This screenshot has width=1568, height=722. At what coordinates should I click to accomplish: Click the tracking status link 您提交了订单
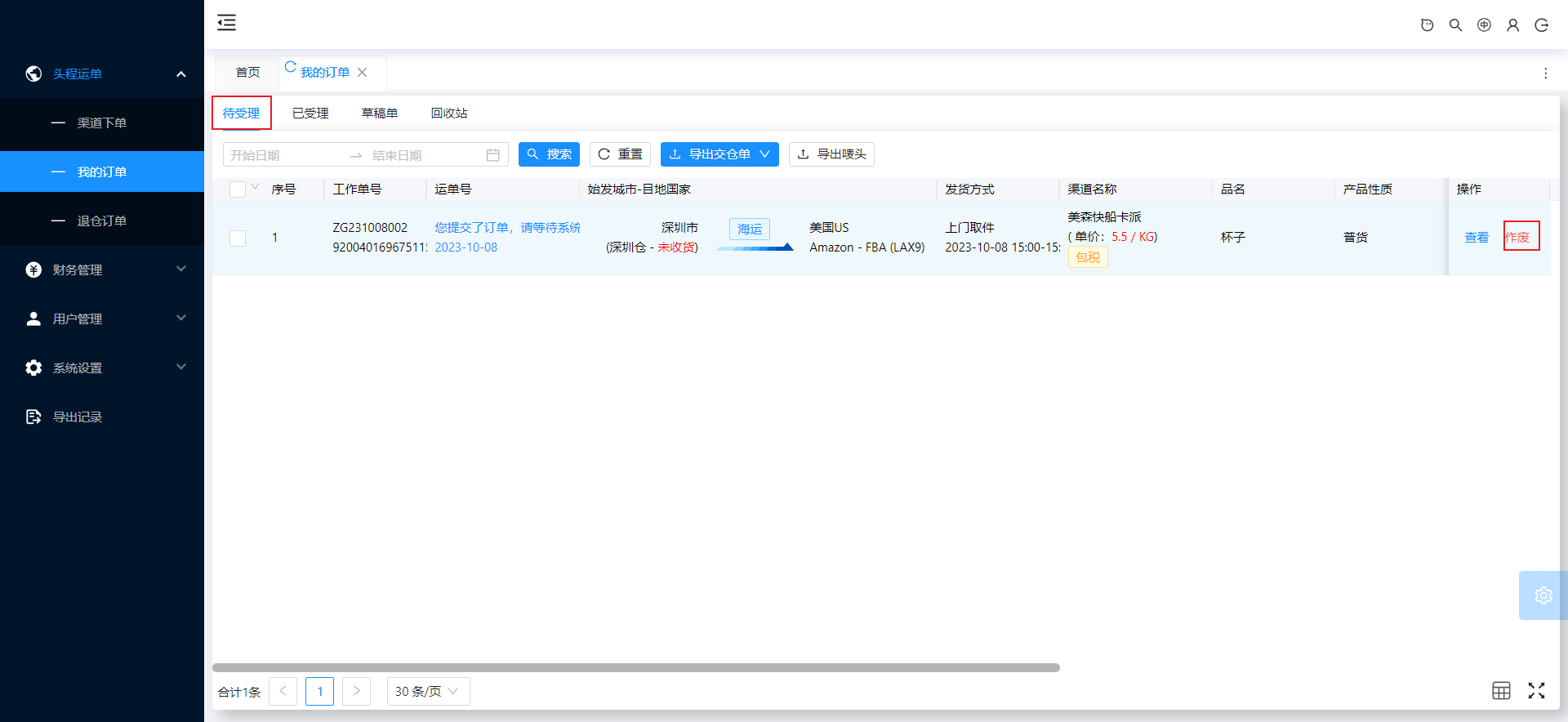(x=507, y=228)
